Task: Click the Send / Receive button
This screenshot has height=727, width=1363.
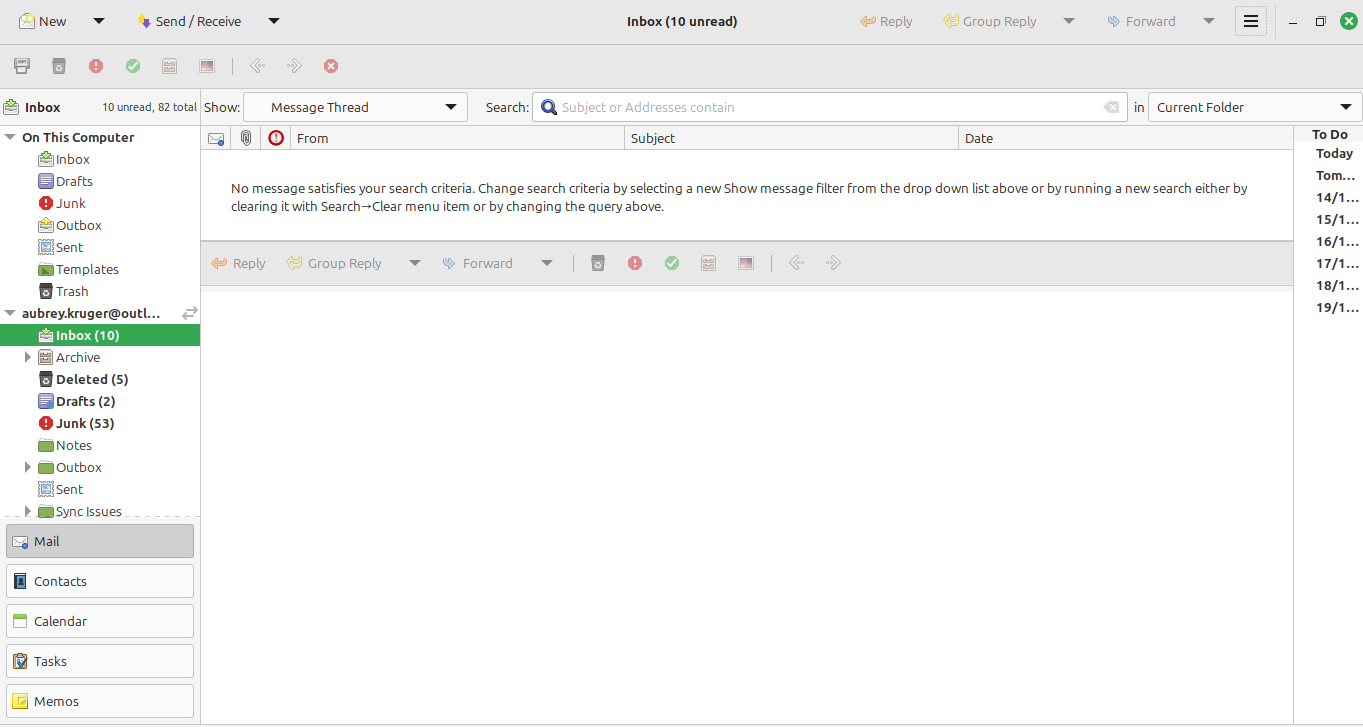Action: click(190, 21)
